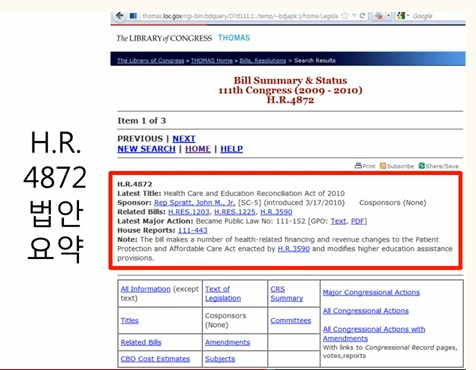Open the All Information link

(146, 289)
